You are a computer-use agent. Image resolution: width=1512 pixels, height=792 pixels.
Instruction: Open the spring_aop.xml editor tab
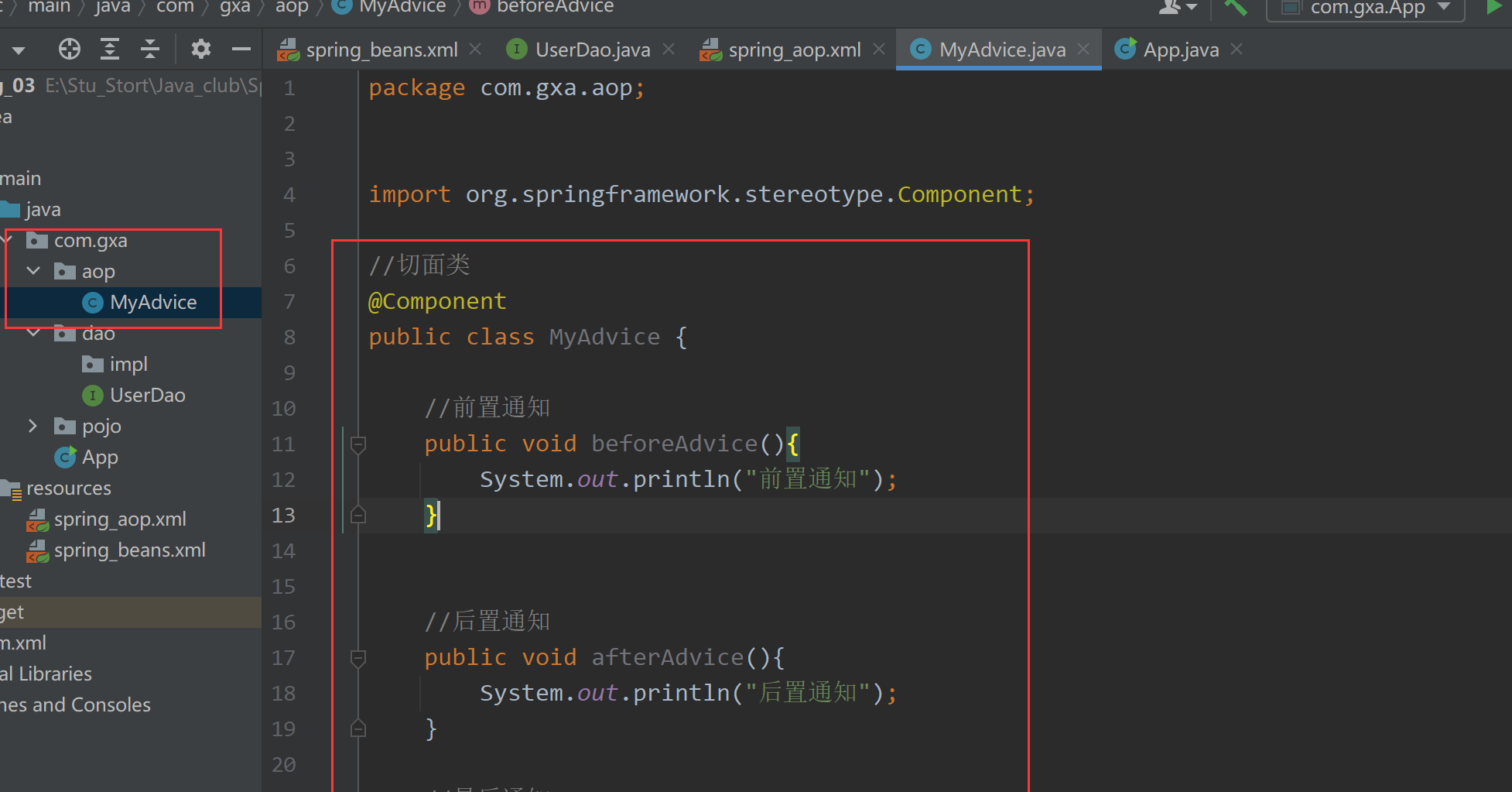(x=794, y=49)
